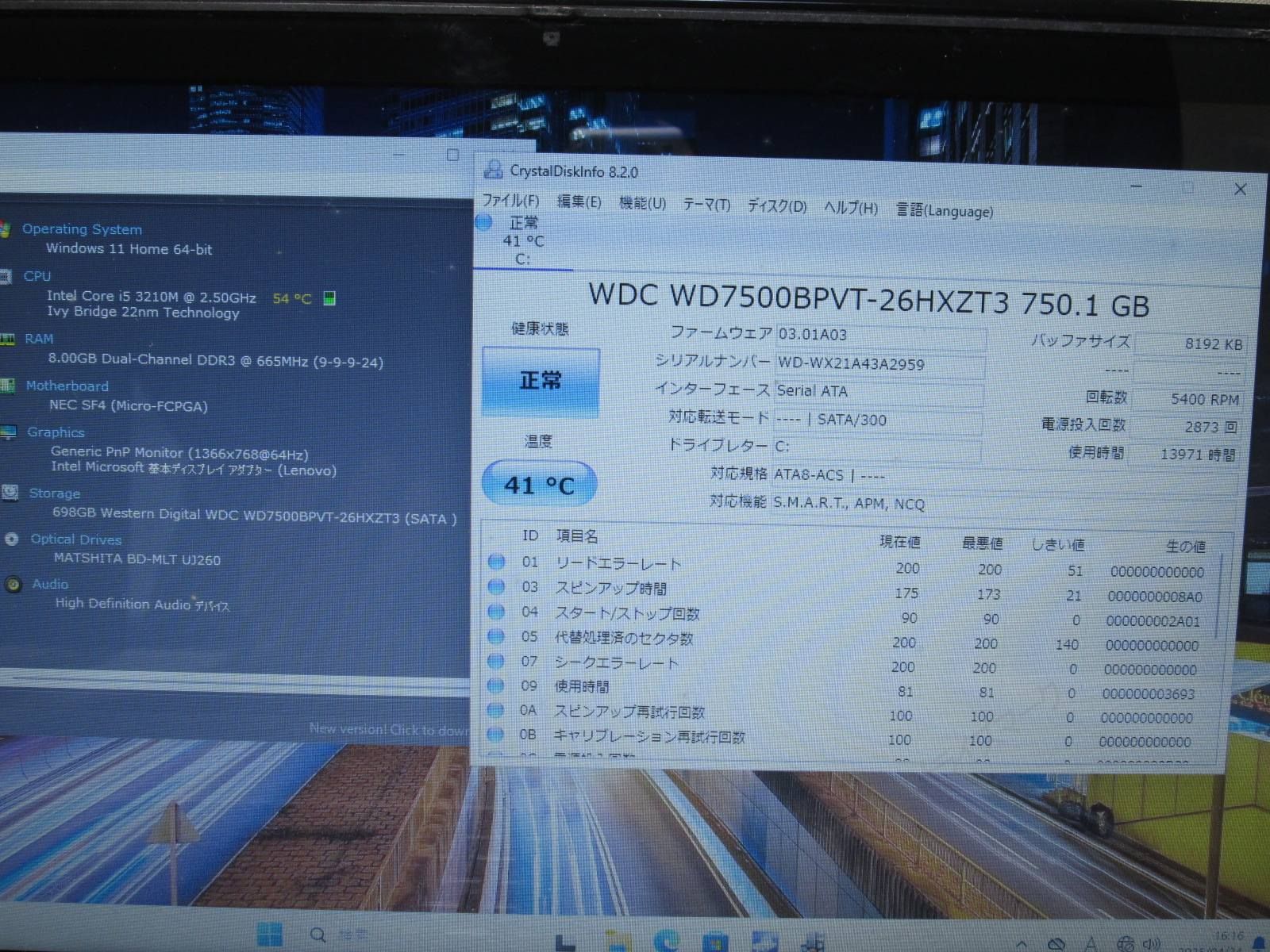
Task: Open the 編集(E) menu
Action: coord(579,202)
